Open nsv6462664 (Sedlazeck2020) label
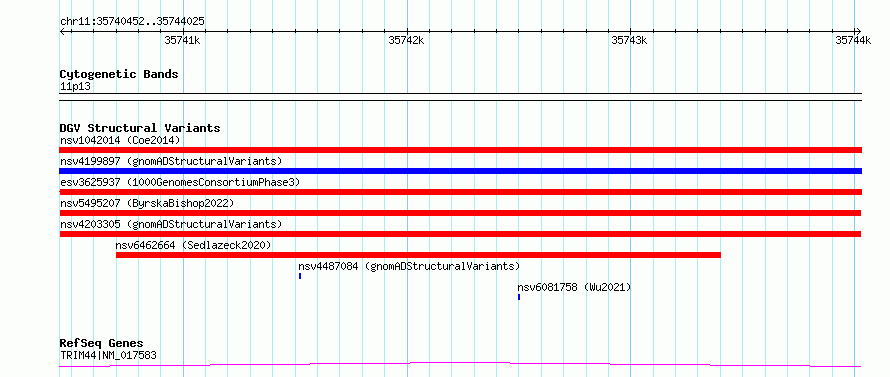Screen dimensions: 890x377 194,245
